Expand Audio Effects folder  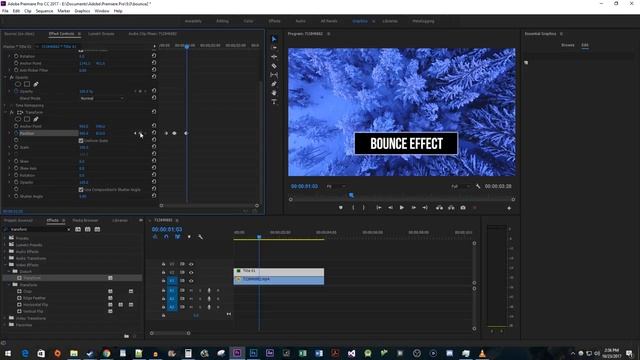pos(5,251)
